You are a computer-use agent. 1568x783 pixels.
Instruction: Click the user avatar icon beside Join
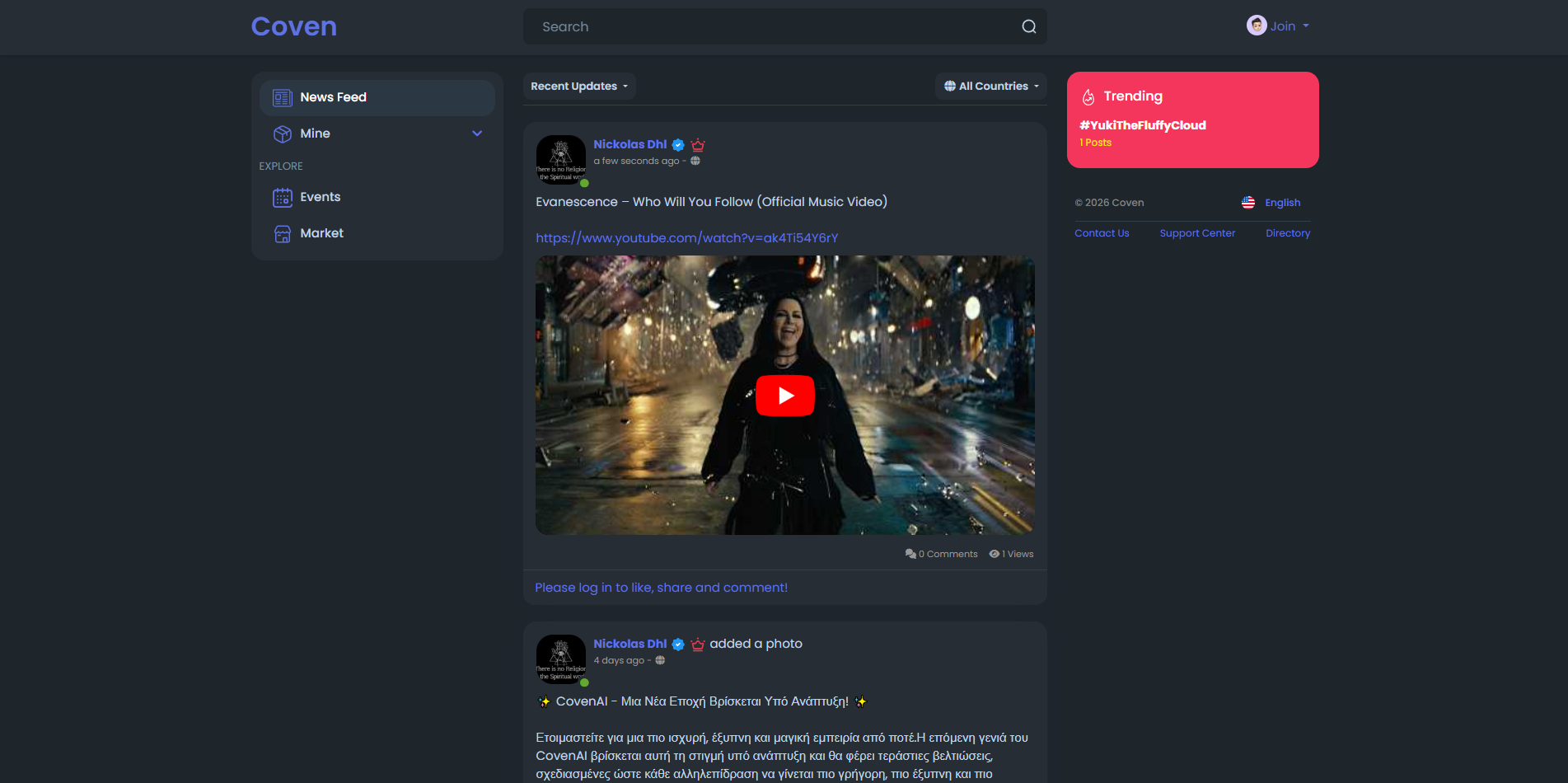click(1257, 26)
